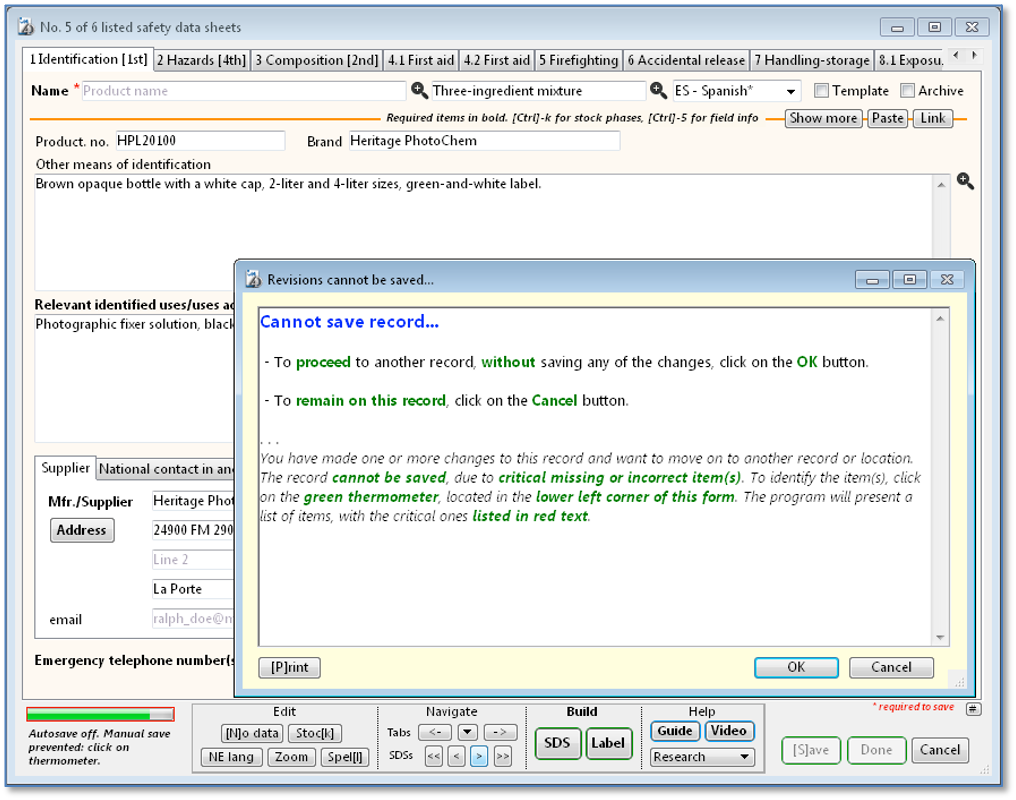
Task: Click Cancel in the Revisions dialog
Action: [891, 667]
